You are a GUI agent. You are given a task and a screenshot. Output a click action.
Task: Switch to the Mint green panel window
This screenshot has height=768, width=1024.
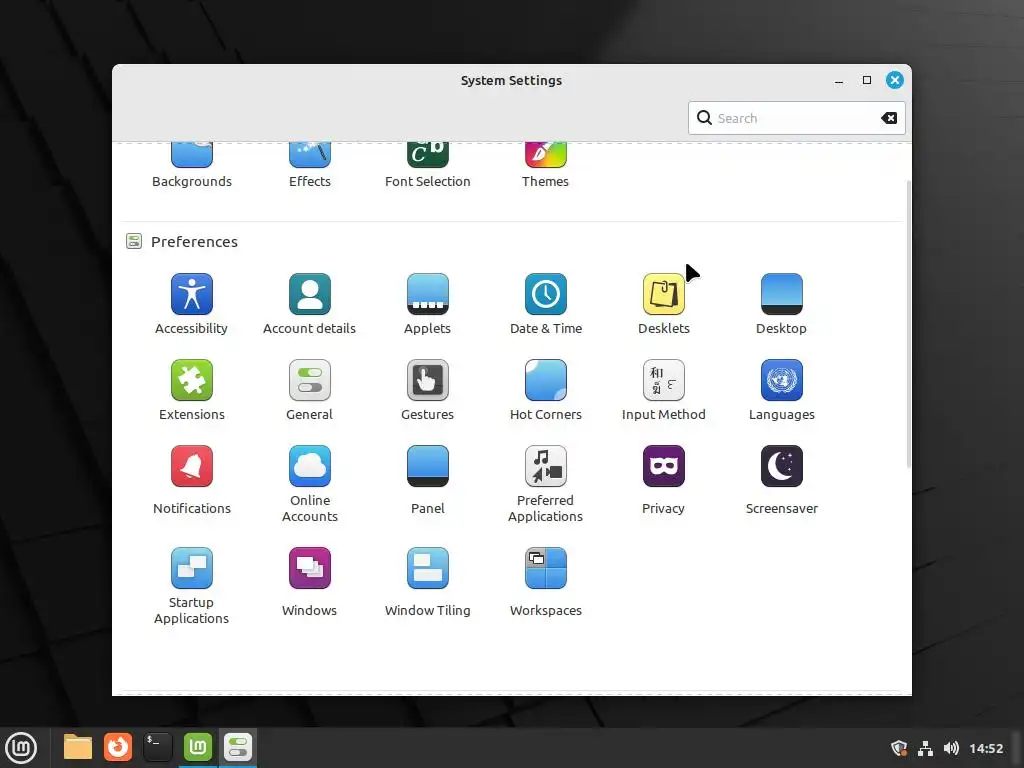pos(197,747)
